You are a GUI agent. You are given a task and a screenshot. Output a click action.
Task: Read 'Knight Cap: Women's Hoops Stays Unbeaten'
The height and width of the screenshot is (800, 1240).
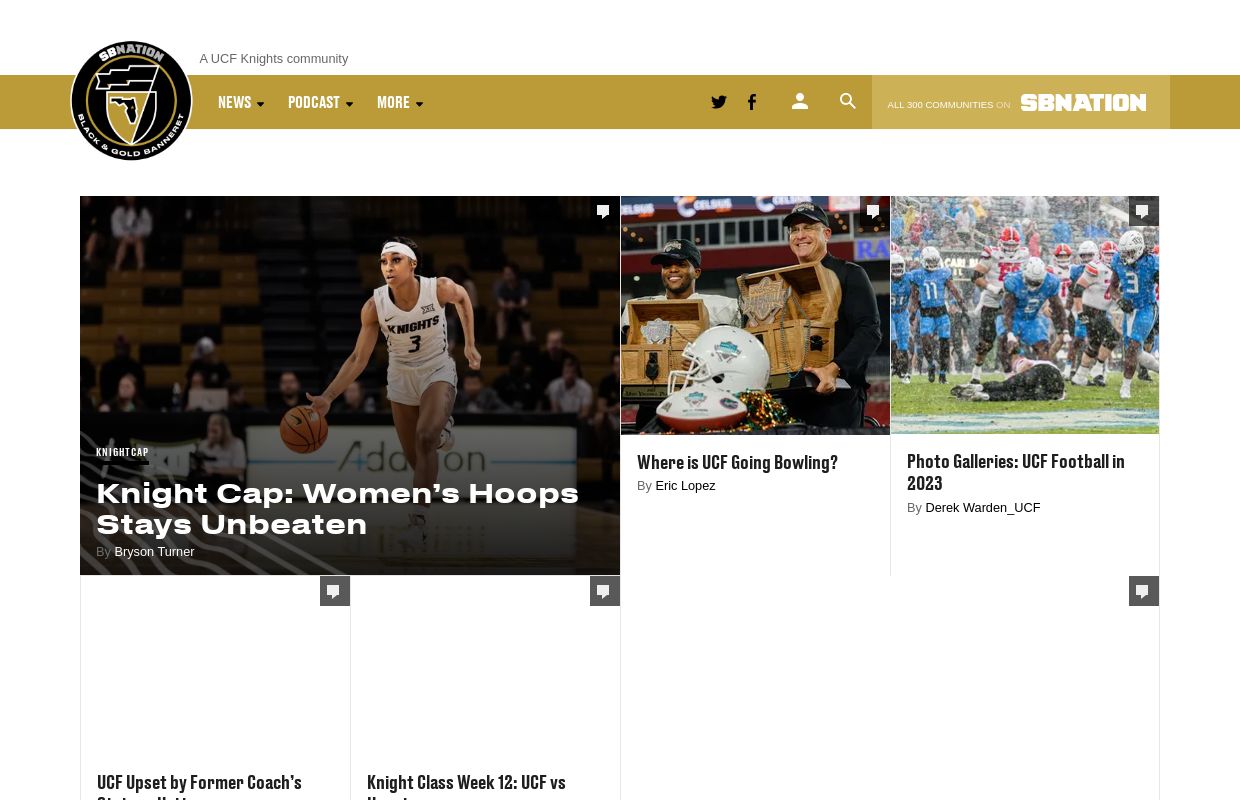point(337,509)
